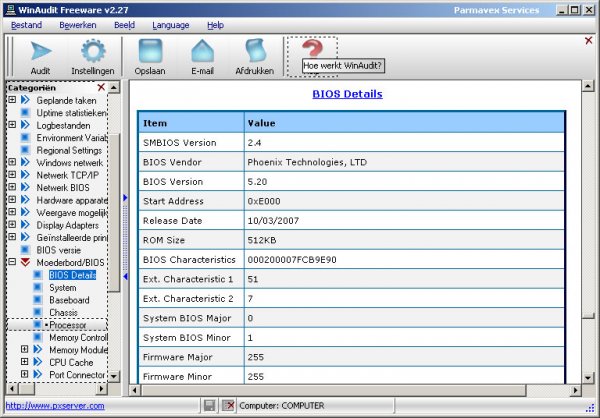The width and height of the screenshot is (600, 418).
Task: Click the BIOS Details heading link
Action: [347, 94]
